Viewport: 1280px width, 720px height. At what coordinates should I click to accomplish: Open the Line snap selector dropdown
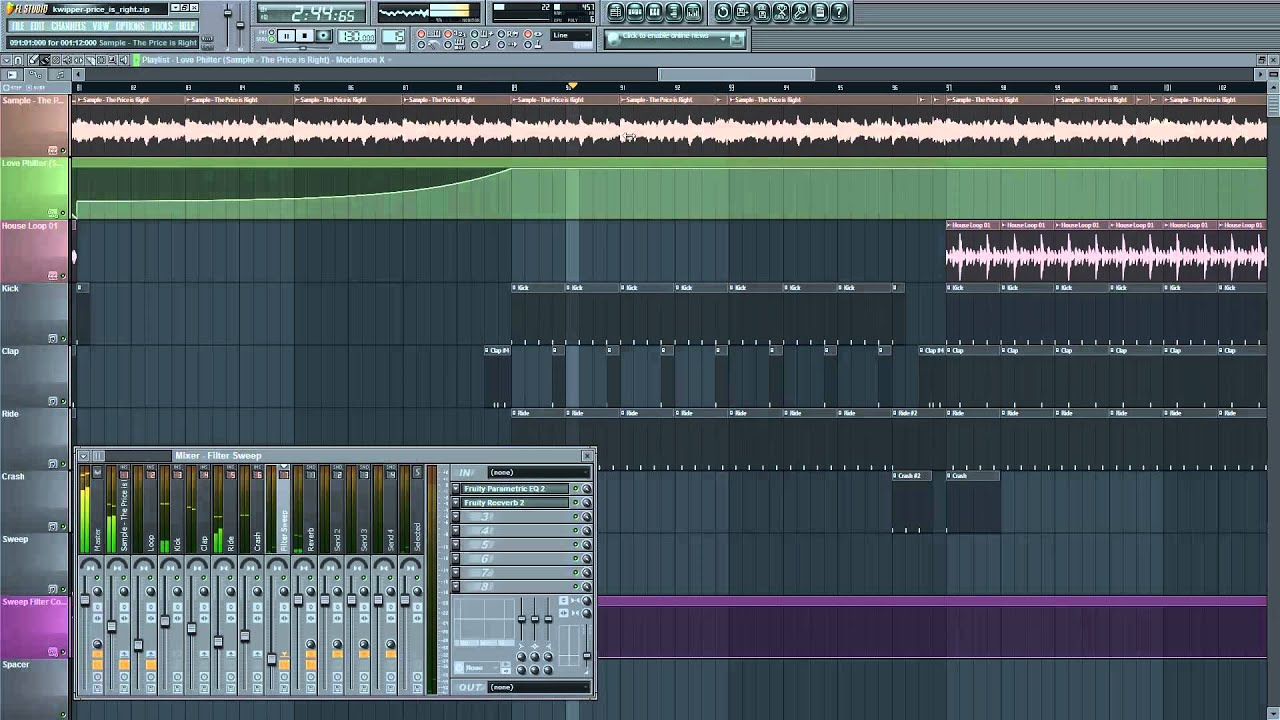[x=572, y=35]
